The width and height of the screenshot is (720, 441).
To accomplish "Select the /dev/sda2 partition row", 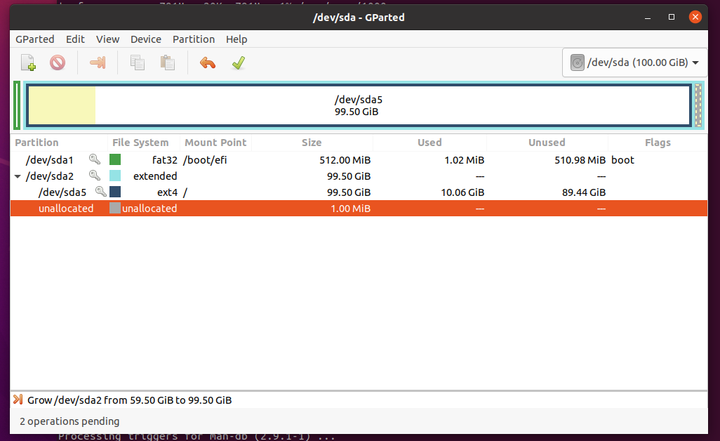I will click(x=359, y=176).
